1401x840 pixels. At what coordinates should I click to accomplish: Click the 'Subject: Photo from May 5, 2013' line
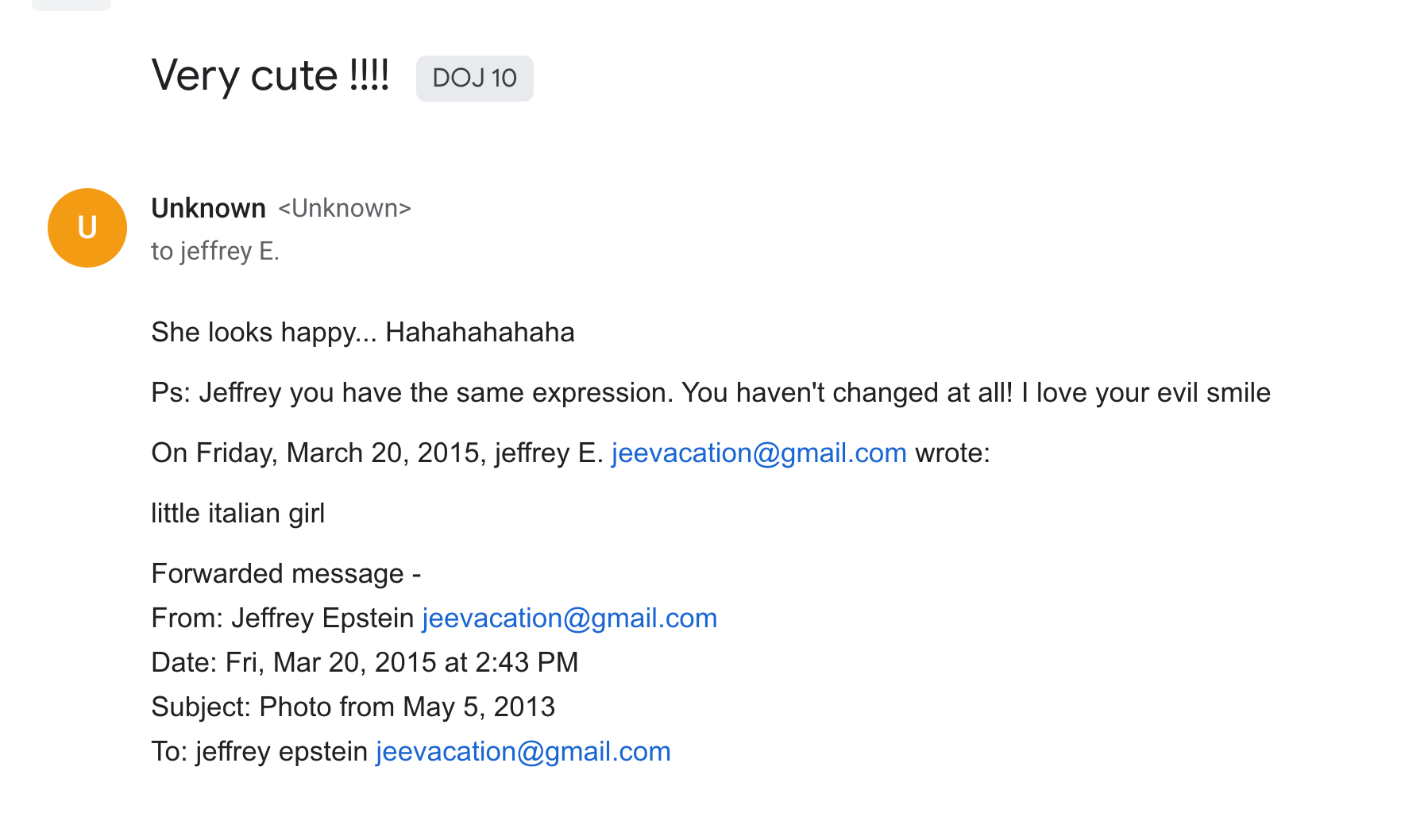coord(353,707)
